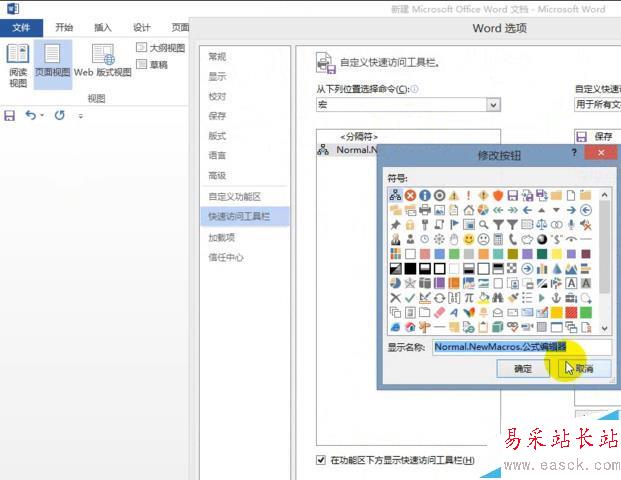Screen dimensions: 621x480
Task: Expand the Undo history dropdown arrow
Action: click(42, 116)
